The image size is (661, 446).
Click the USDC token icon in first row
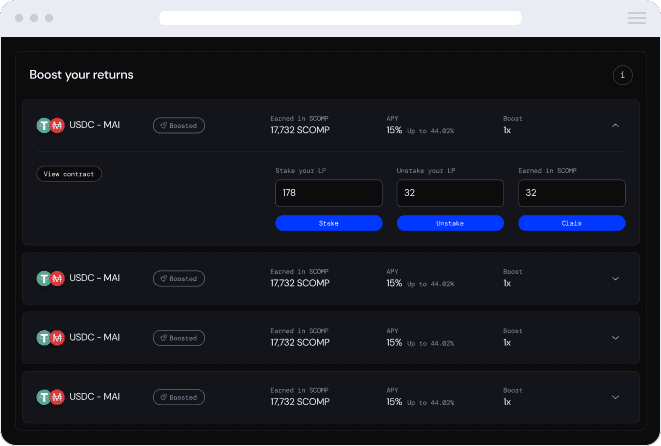[x=44, y=126]
